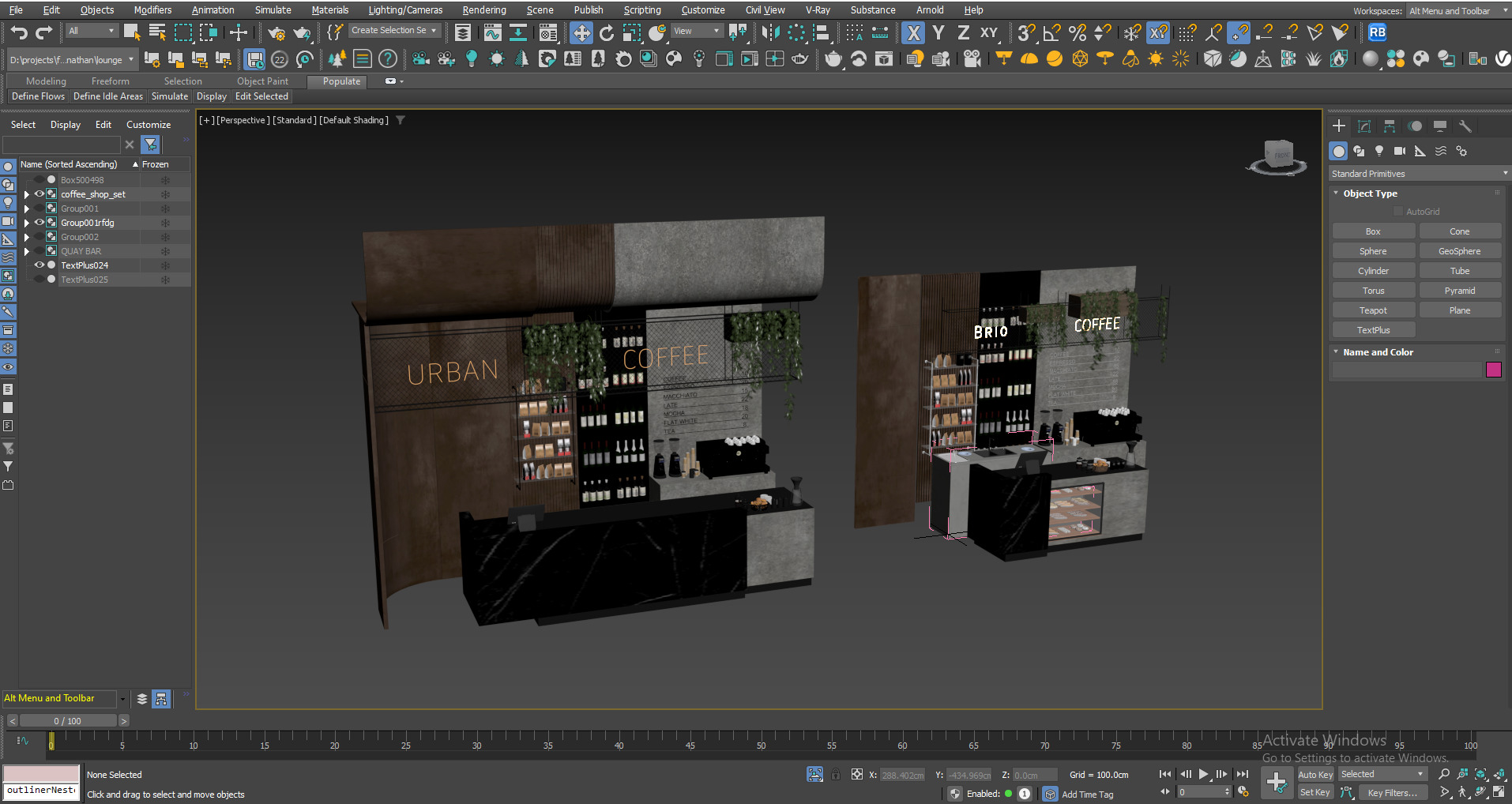The image size is (1512, 804).
Task: Click the V-Ray logo icon
Action: (x=1503, y=59)
